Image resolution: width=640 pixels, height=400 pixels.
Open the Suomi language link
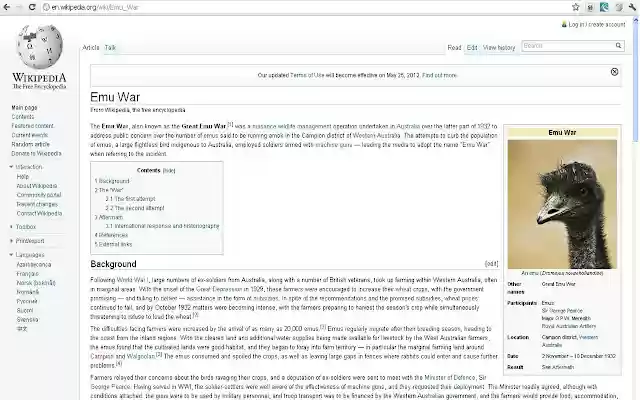[x=24, y=310]
